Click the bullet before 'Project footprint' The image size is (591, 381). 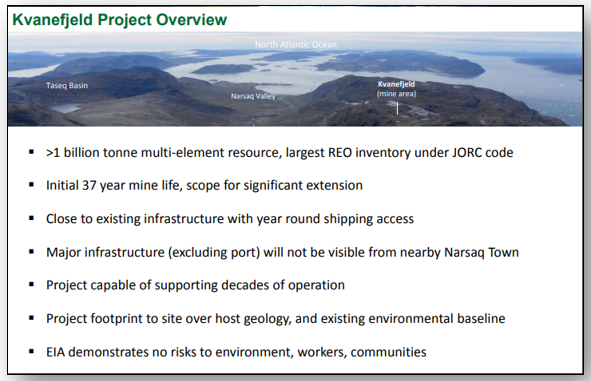click(32, 318)
